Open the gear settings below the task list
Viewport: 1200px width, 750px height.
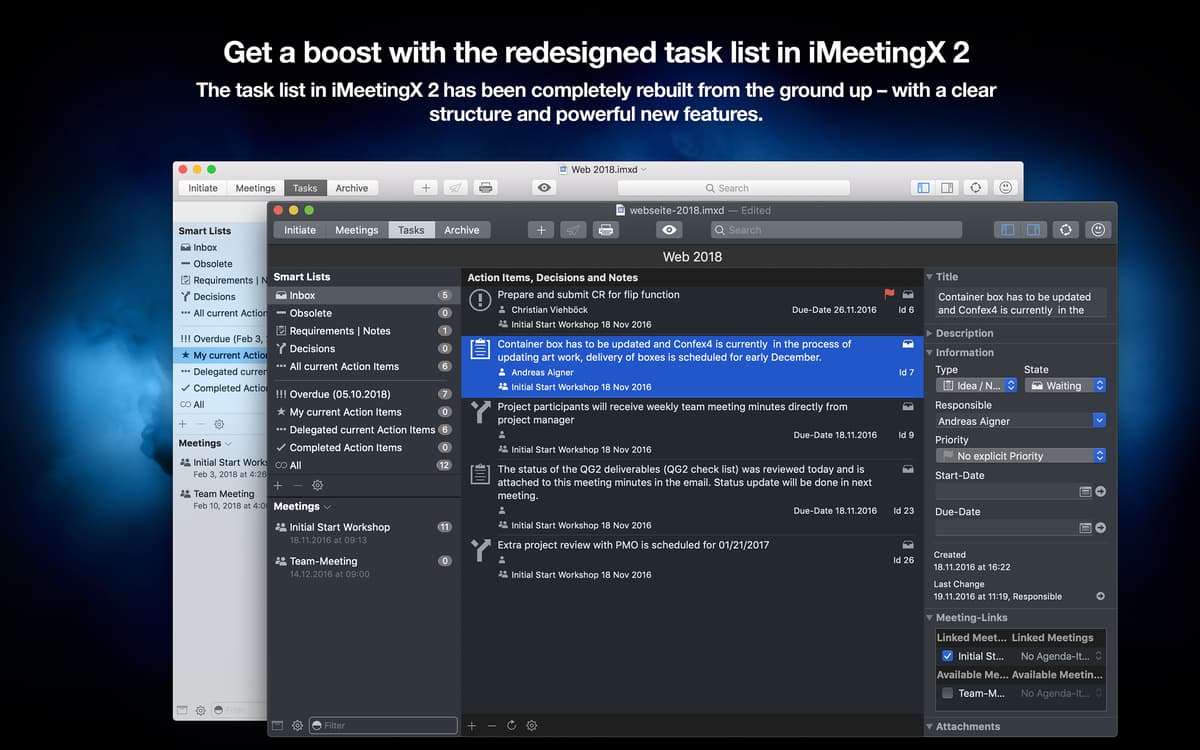532,725
